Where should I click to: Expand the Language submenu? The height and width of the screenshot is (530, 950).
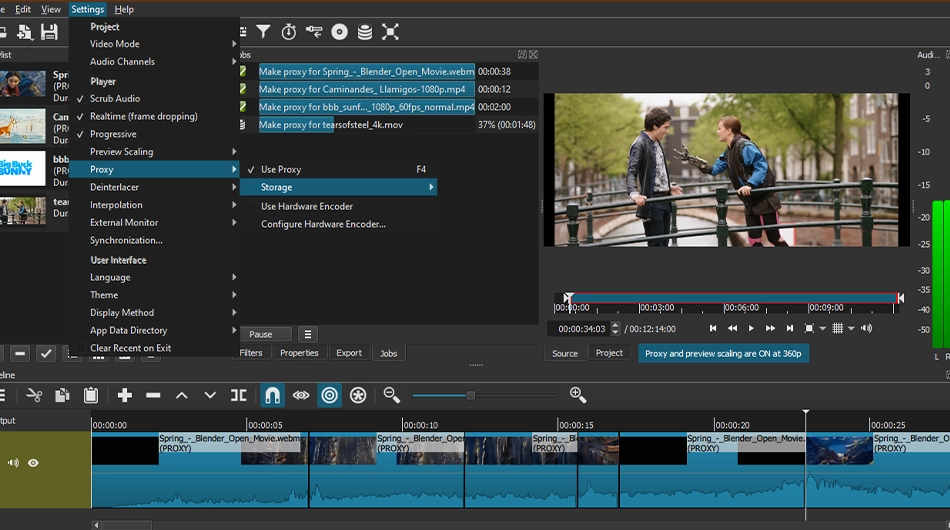(x=154, y=277)
